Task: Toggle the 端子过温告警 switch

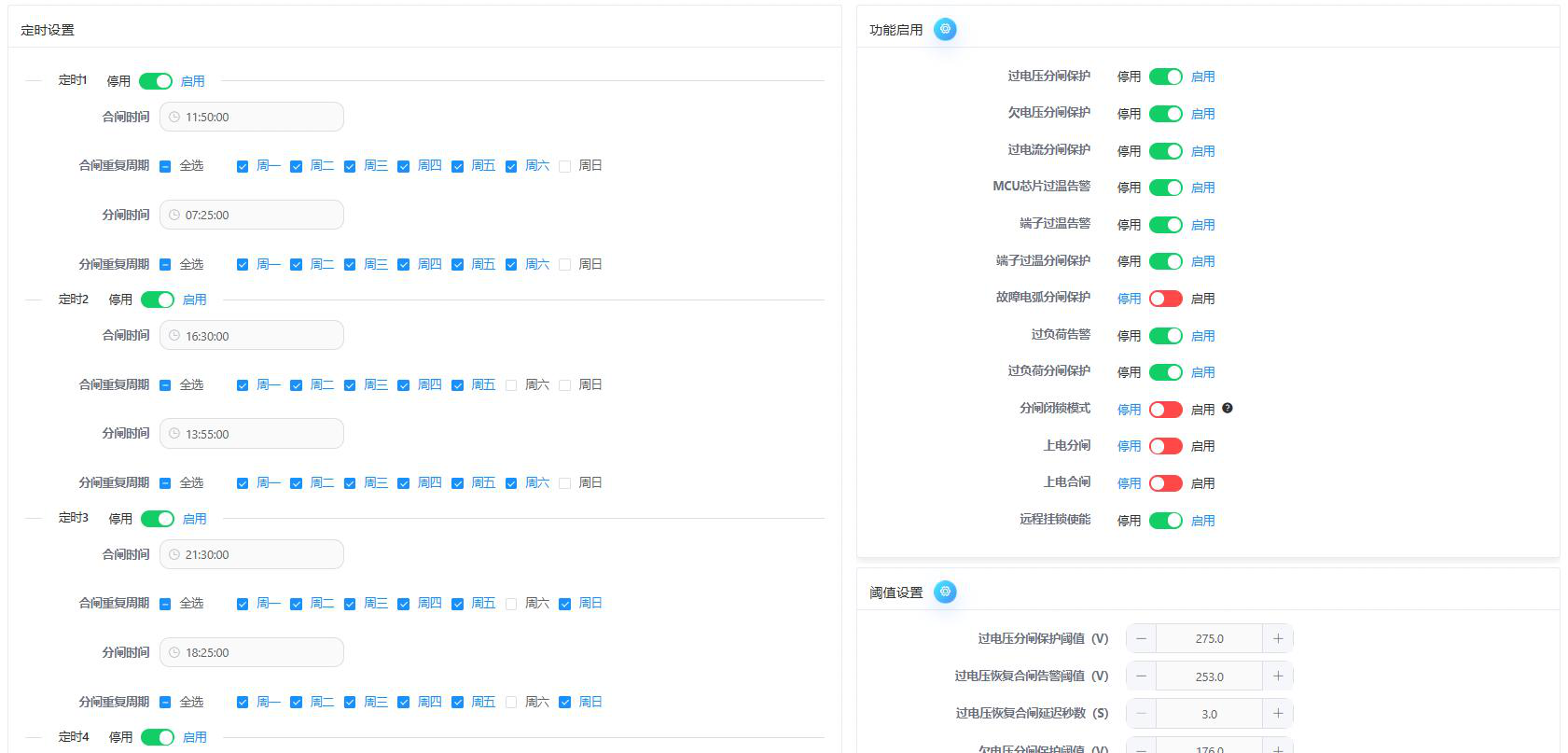Action: [1166, 225]
